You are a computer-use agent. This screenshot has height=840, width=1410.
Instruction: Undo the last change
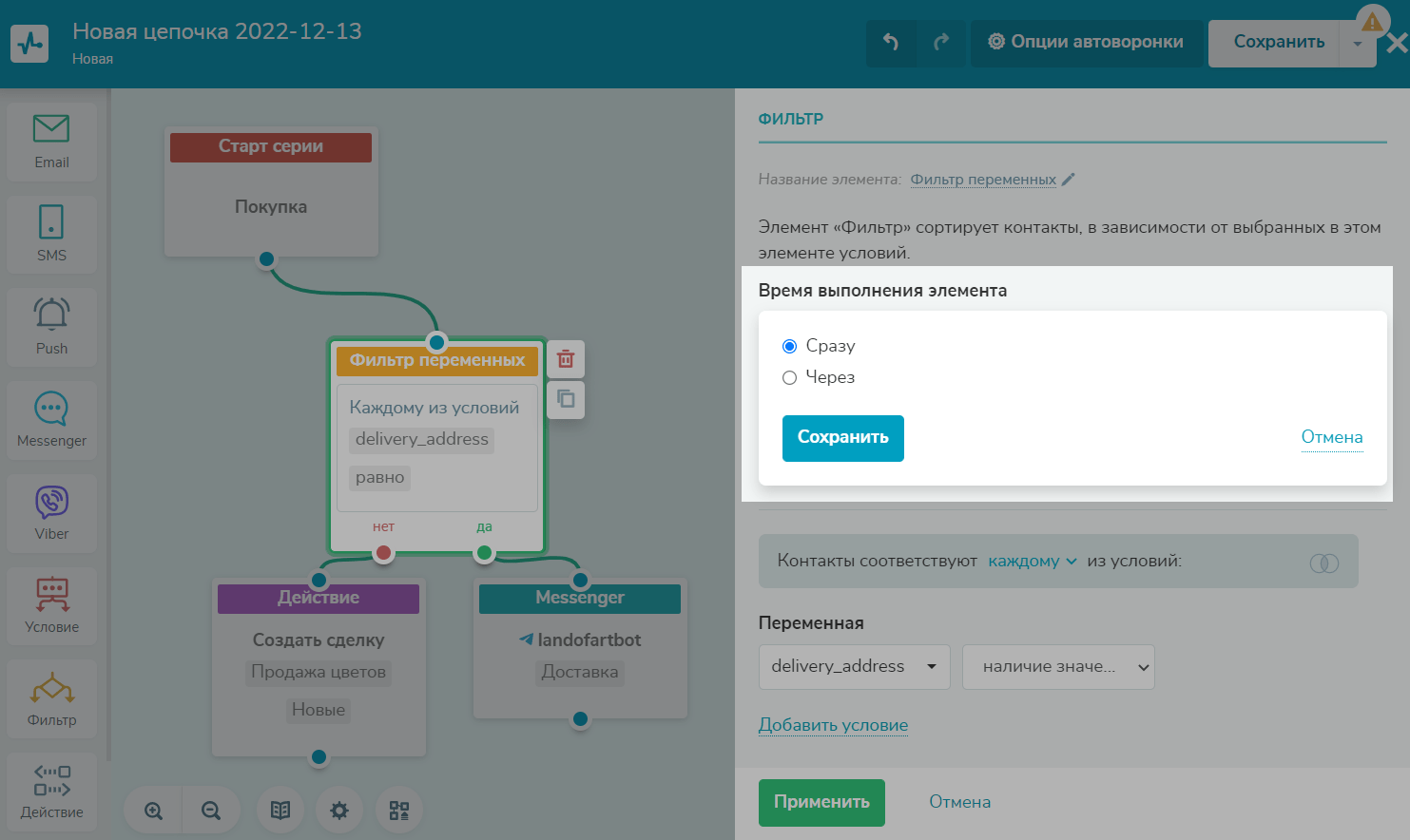click(891, 42)
